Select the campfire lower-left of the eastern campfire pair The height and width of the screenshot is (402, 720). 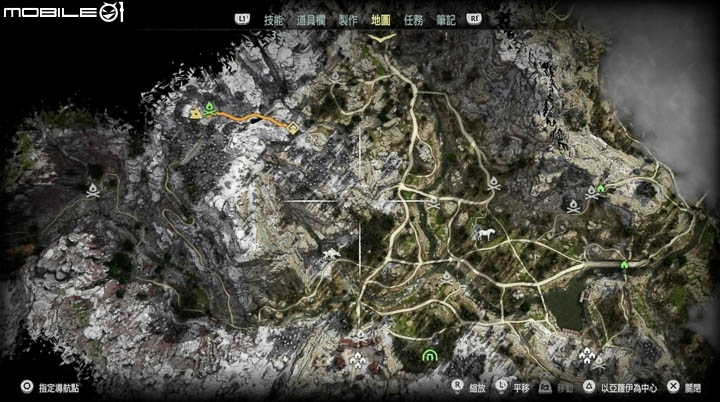pyautogui.click(x=573, y=206)
